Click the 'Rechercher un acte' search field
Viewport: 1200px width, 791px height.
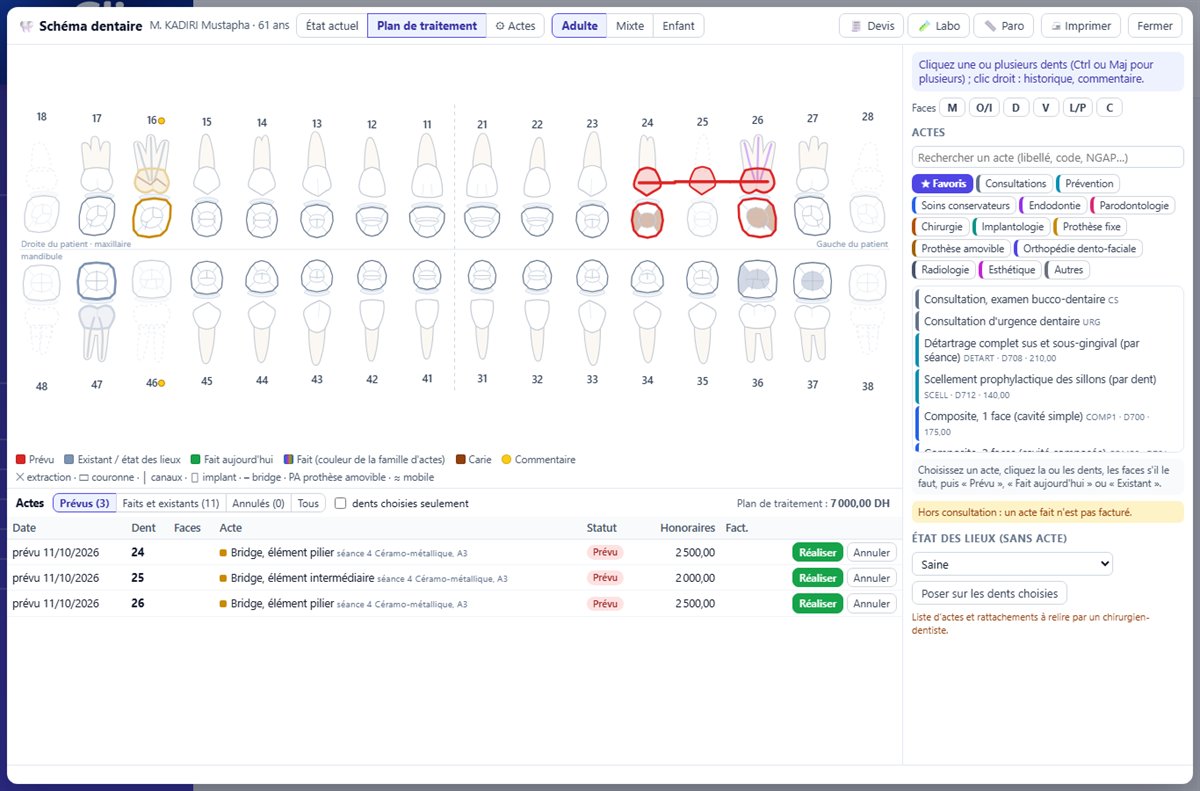click(x=1048, y=157)
